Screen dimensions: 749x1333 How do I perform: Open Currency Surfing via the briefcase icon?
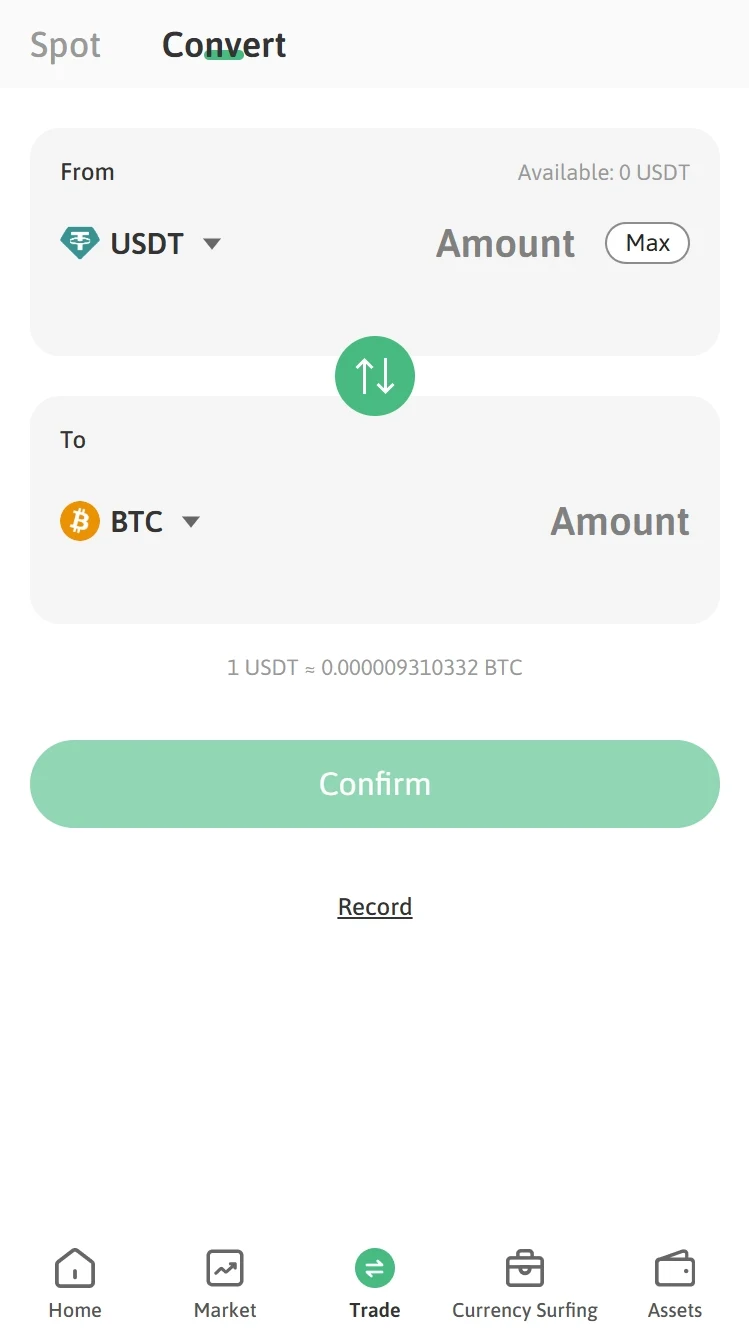[x=525, y=1268]
